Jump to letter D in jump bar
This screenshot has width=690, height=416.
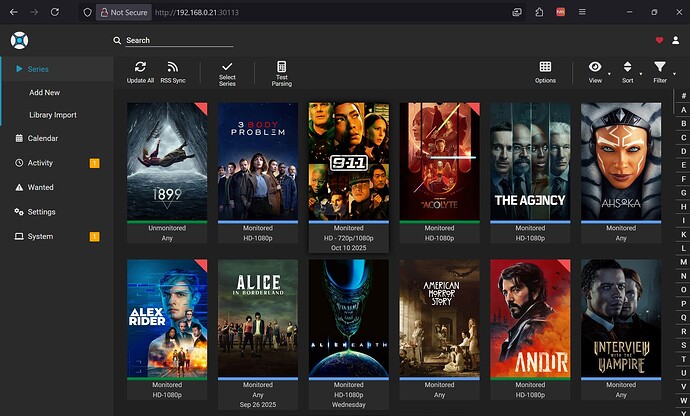[x=683, y=151]
